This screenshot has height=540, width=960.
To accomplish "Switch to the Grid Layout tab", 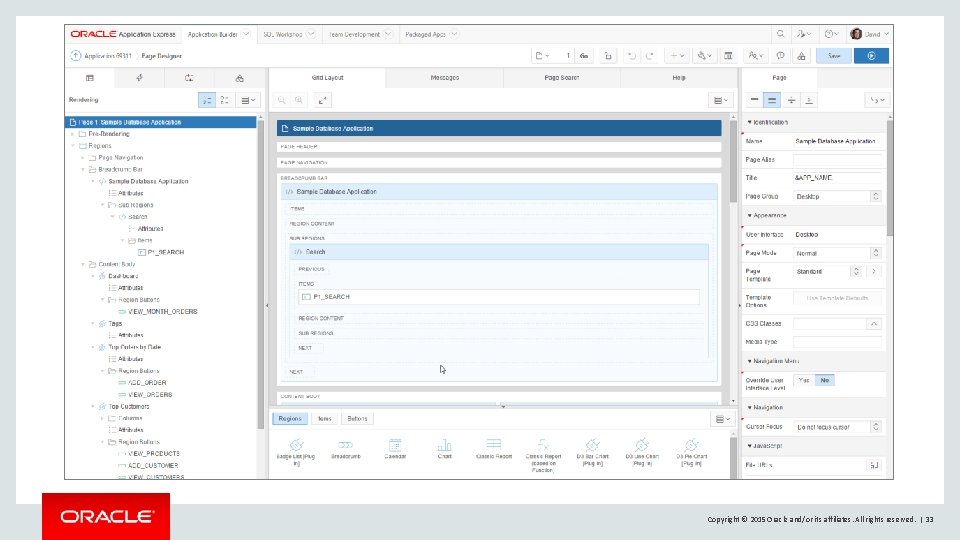I will coord(328,78).
